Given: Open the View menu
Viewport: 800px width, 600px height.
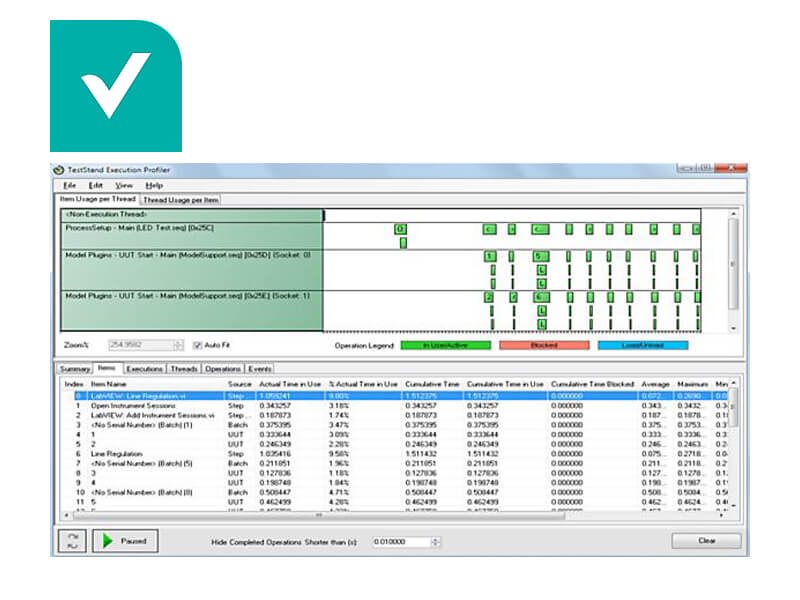Looking at the screenshot, I should click(123, 185).
